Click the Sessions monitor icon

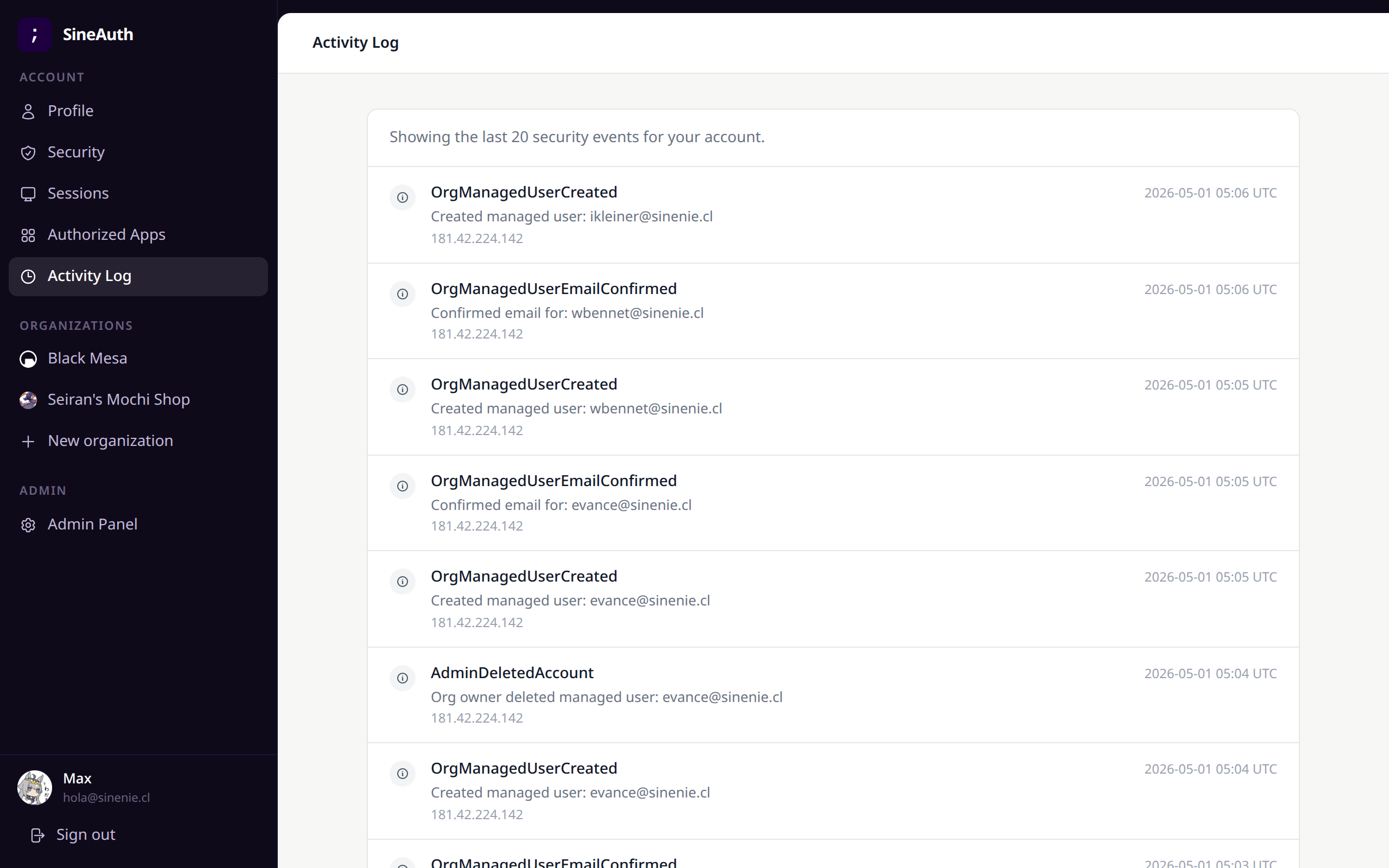28,194
